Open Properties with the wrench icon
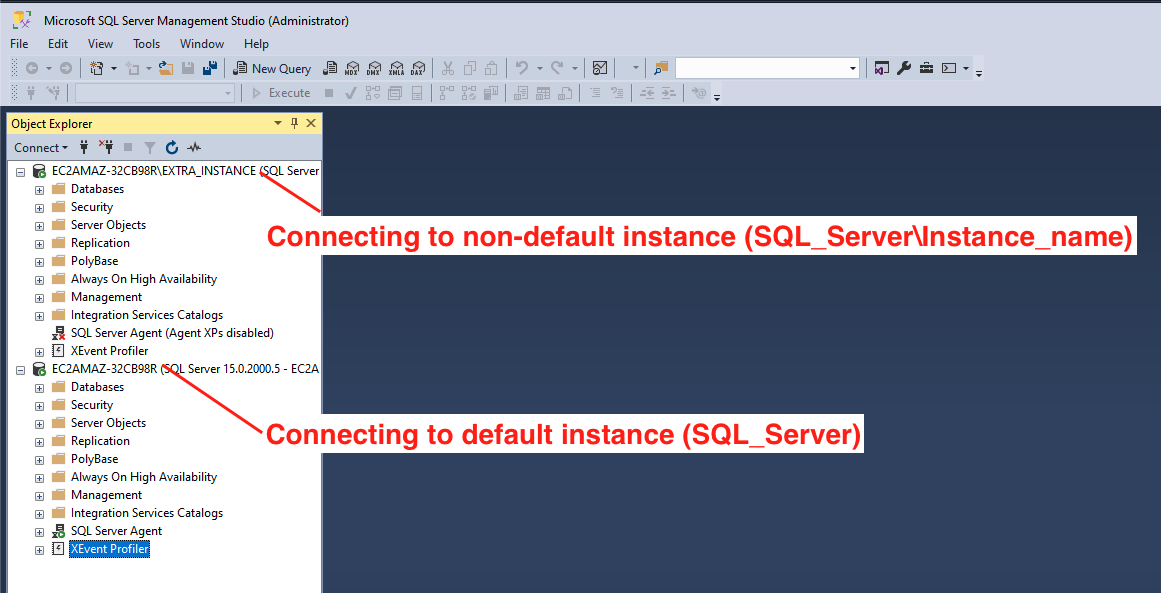The height and width of the screenshot is (593, 1161). (903, 68)
